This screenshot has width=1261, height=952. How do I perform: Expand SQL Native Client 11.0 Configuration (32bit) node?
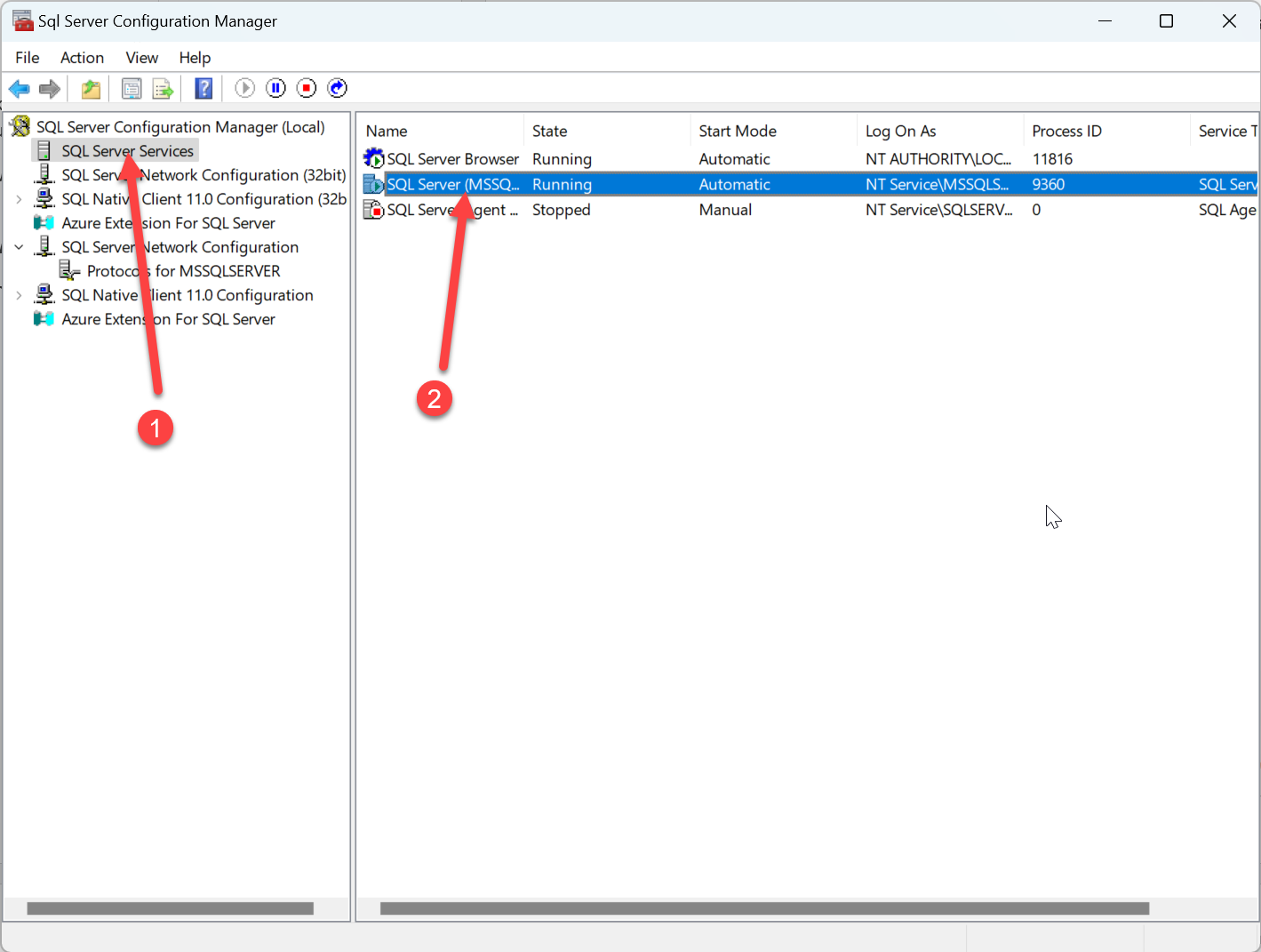click(20, 199)
